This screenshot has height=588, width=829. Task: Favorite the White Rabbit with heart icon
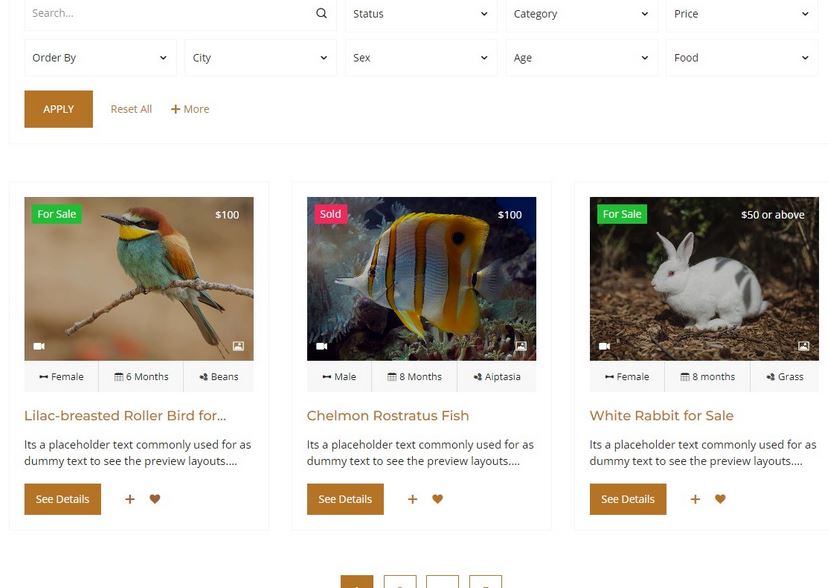[x=720, y=499]
